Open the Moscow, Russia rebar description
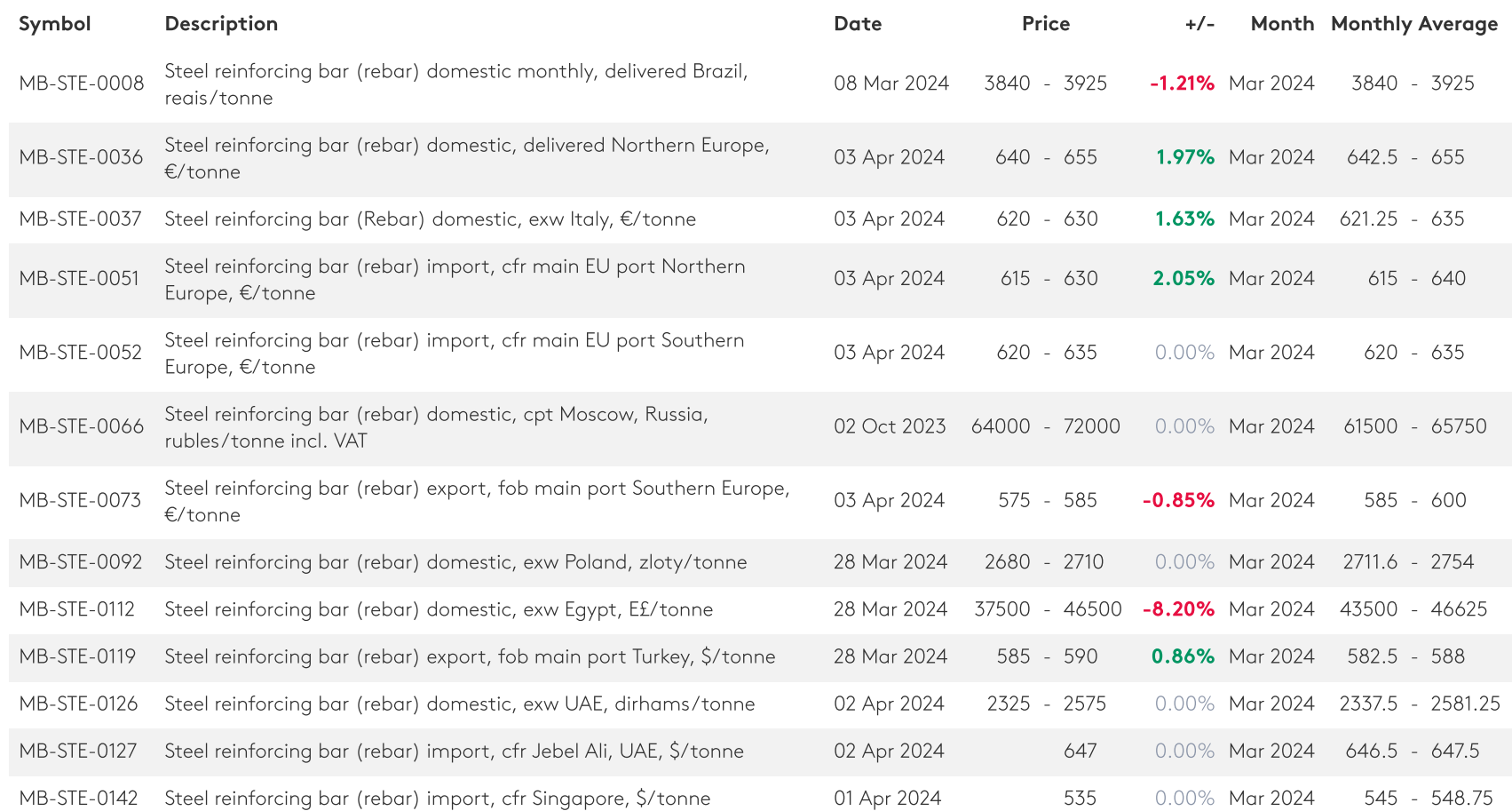Screen dimensions: 1512x811 [436, 427]
